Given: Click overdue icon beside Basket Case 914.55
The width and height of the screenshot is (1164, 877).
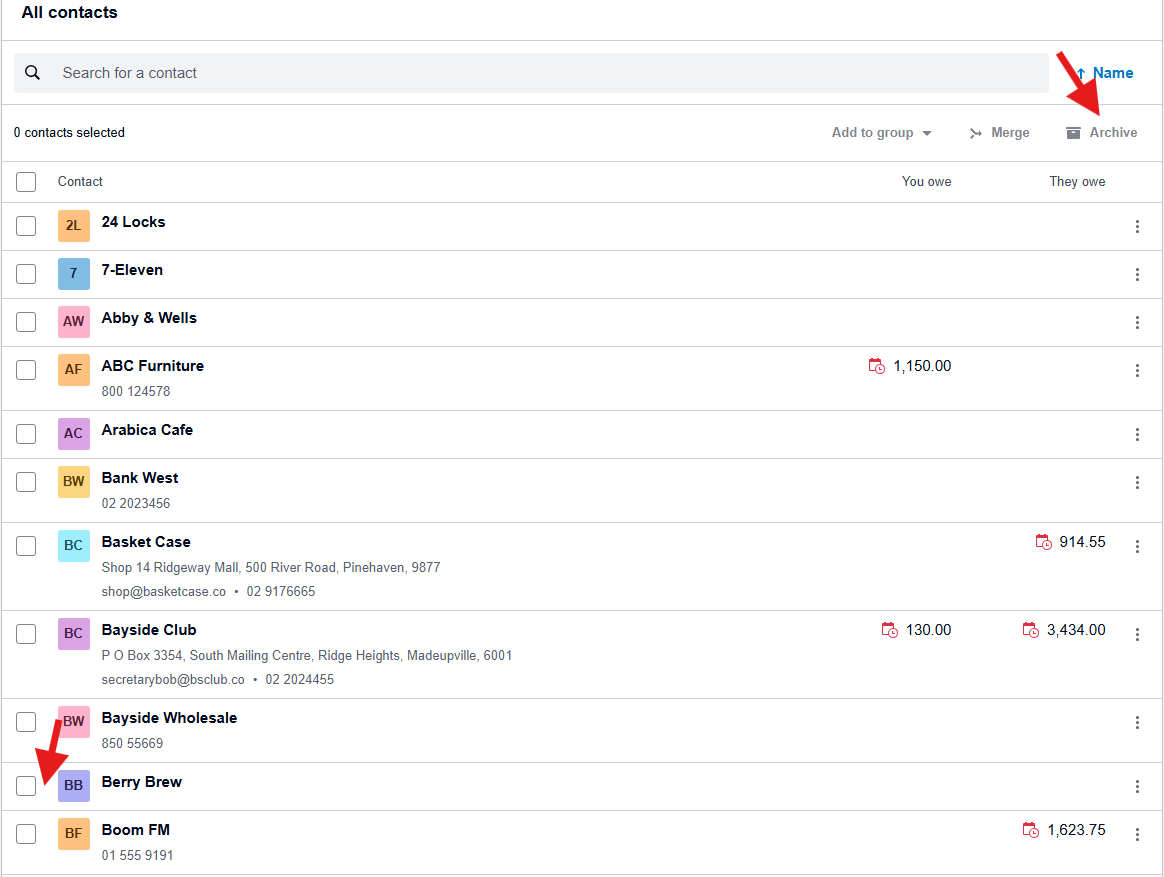Looking at the screenshot, I should pos(1043,542).
